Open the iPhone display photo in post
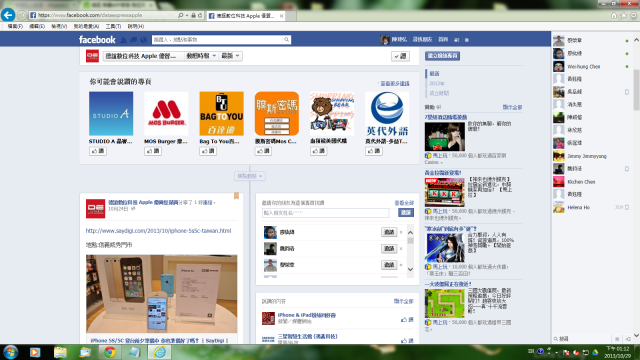Screen dimensions: 640x360 tap(162, 294)
